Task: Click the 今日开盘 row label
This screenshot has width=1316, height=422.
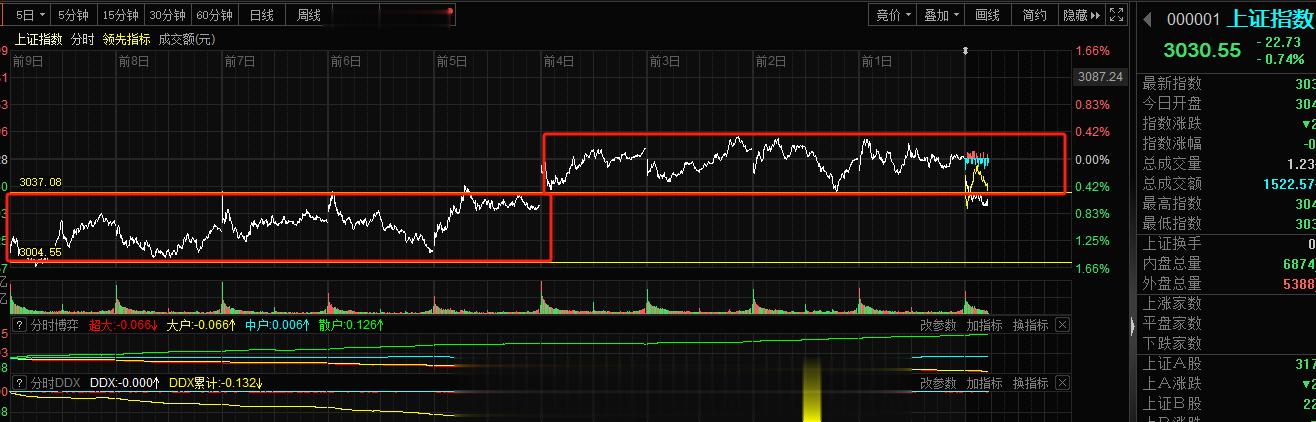Action: 1172,103
